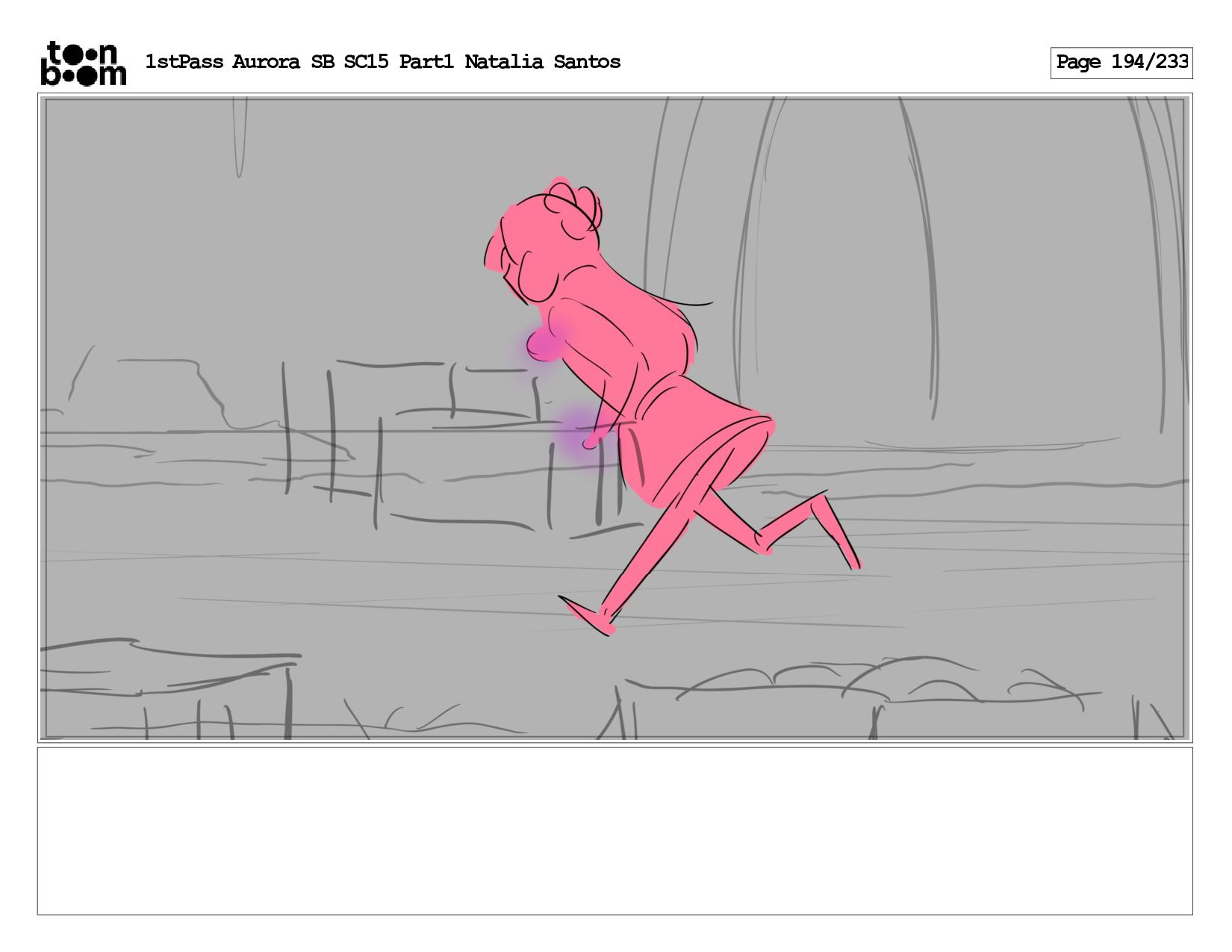Click the hanging stalactite at top left
This screenshot has width=1232, height=952.
[x=240, y=137]
